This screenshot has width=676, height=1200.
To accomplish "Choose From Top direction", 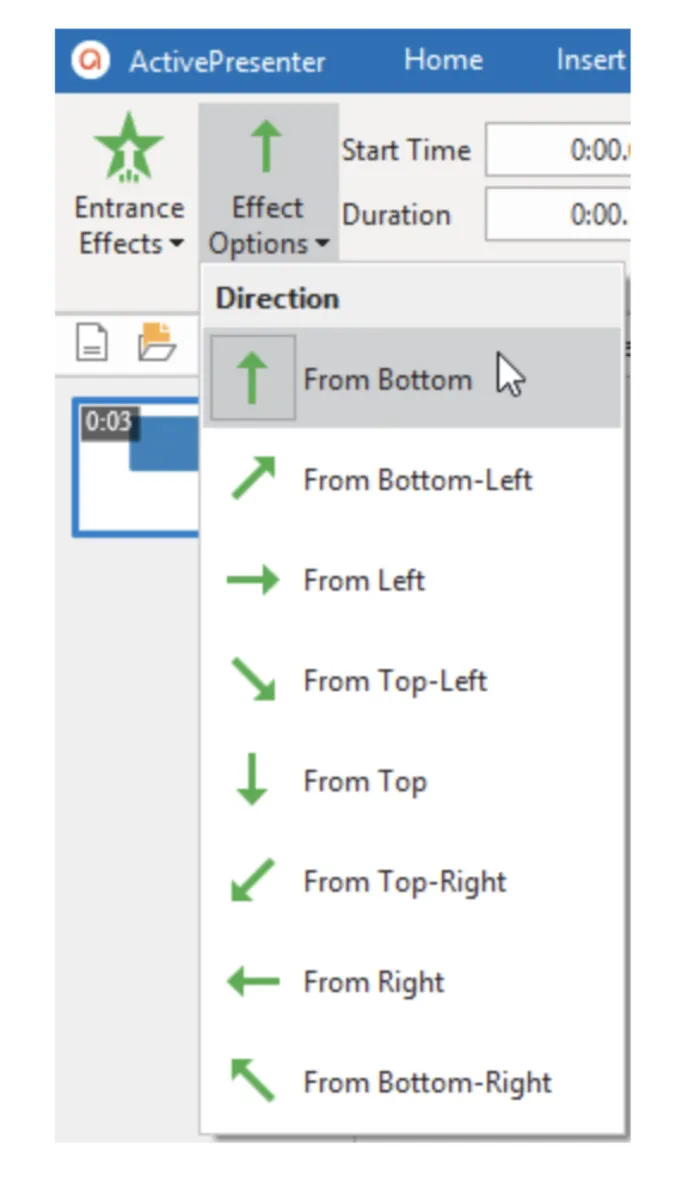I will pos(365,782).
